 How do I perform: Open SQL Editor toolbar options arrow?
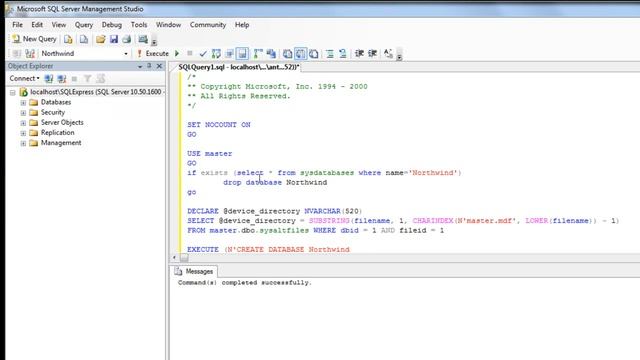(400, 56)
